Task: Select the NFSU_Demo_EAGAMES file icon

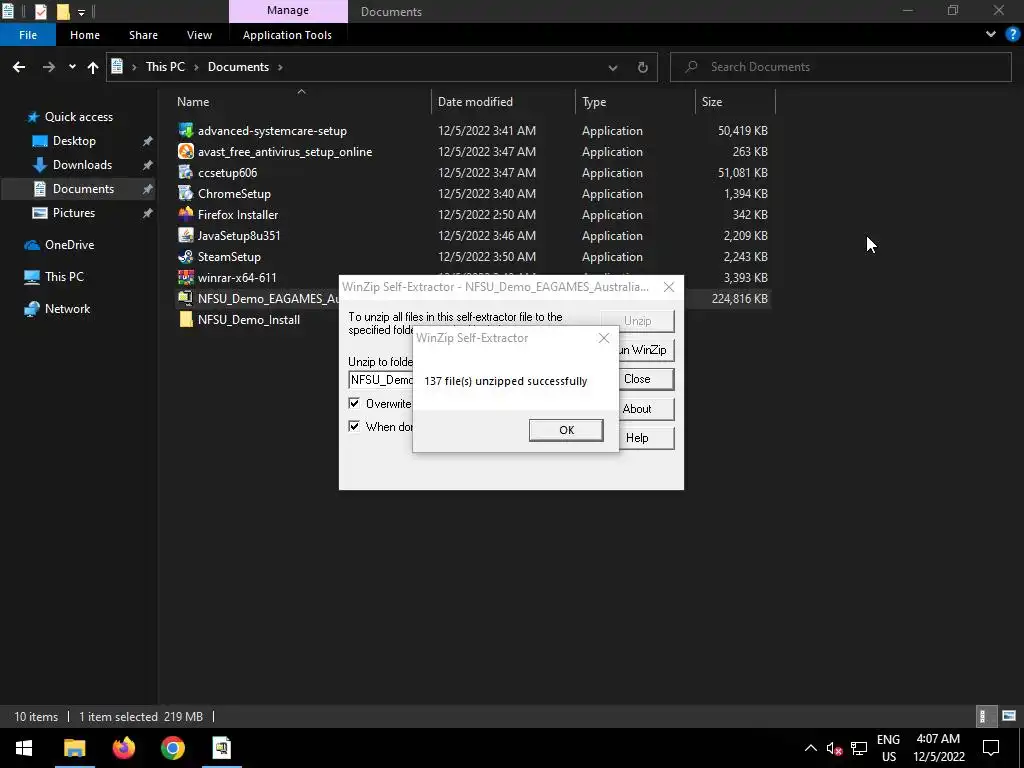Action: tap(186, 298)
